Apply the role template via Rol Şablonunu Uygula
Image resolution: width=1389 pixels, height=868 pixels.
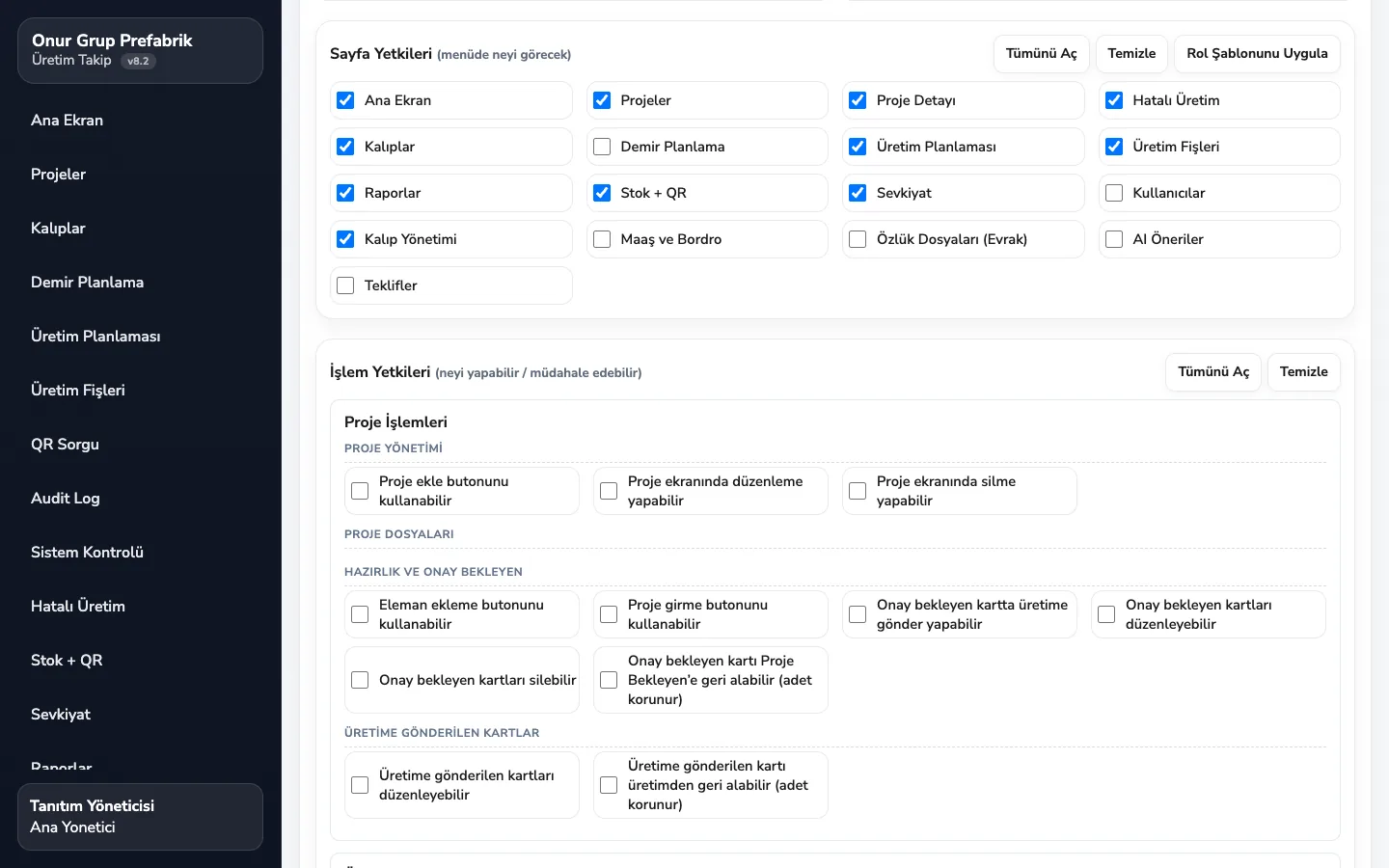tap(1257, 54)
